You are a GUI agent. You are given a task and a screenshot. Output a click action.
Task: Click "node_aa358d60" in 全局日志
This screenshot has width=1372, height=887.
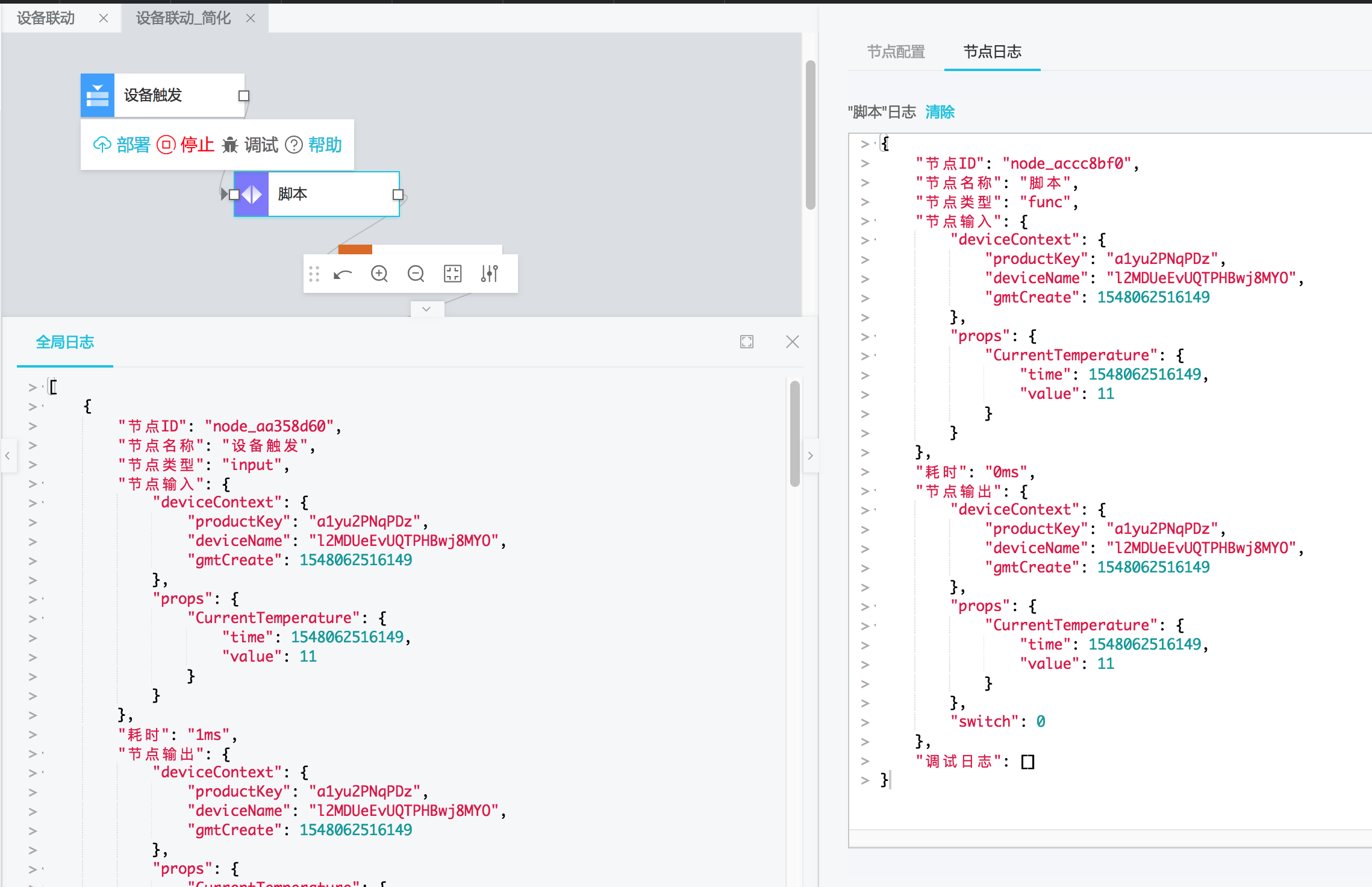pos(269,426)
